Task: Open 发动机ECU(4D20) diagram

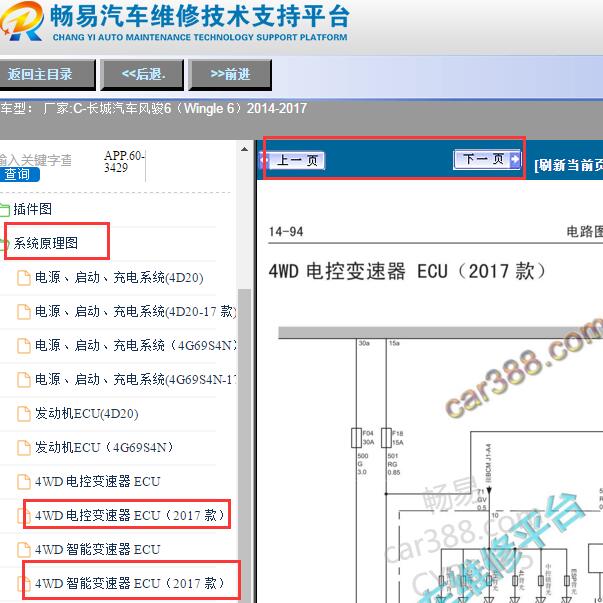Action: [87, 413]
